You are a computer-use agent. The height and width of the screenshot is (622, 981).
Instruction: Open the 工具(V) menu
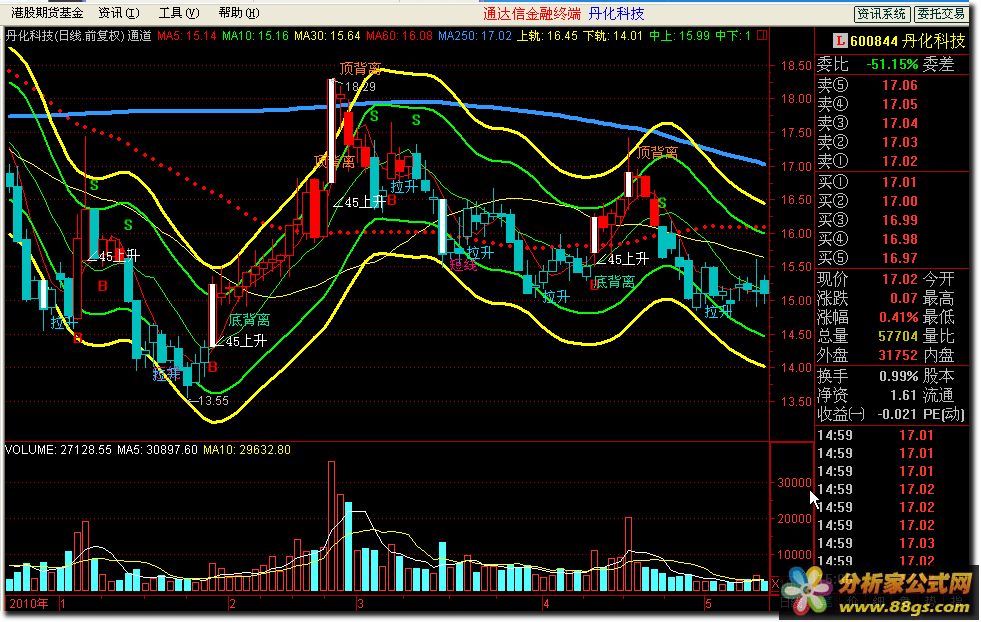point(179,13)
